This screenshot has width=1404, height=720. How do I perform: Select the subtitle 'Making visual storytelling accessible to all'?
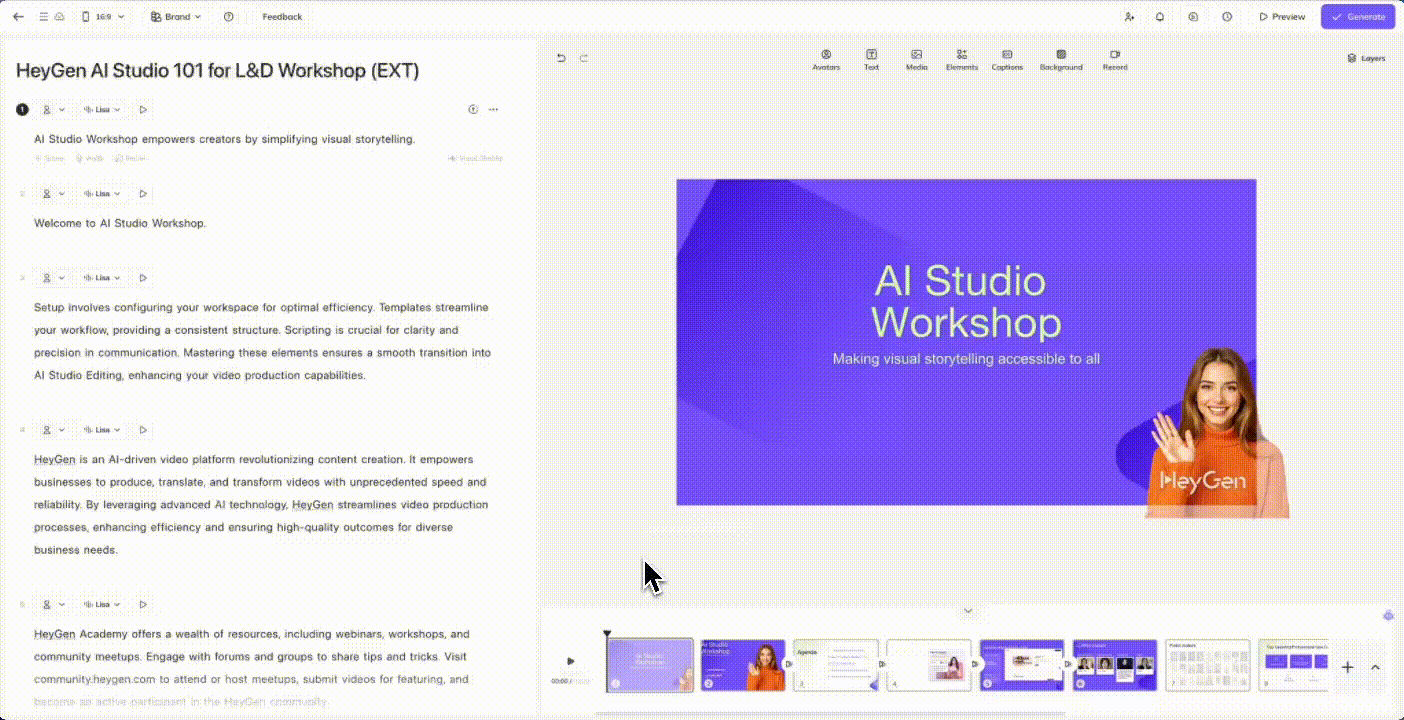pyautogui.click(x=966, y=358)
